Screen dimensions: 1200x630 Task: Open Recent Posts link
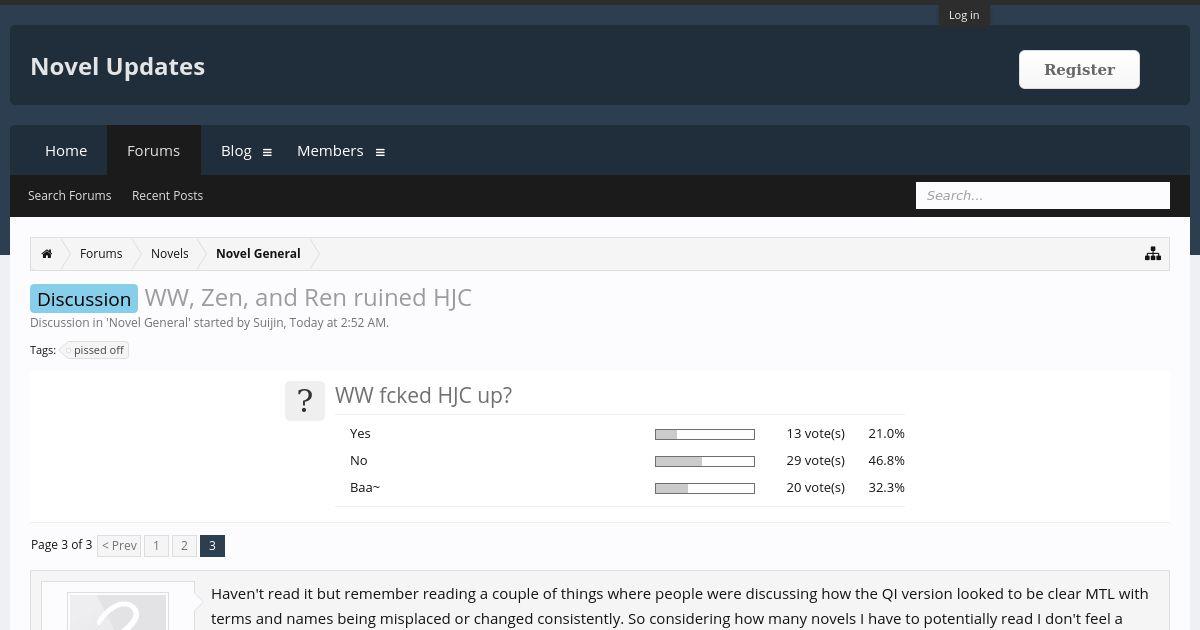point(167,195)
